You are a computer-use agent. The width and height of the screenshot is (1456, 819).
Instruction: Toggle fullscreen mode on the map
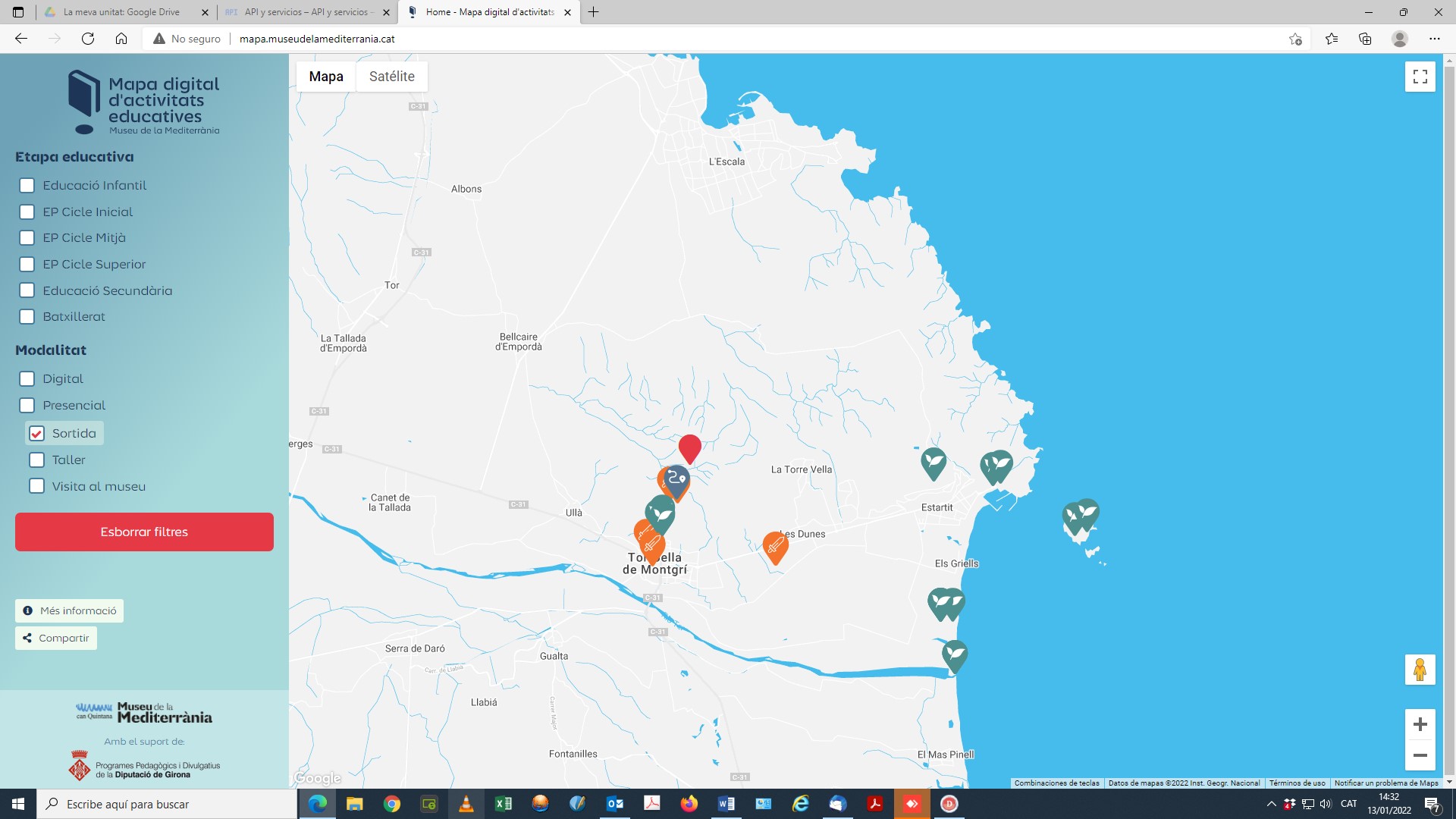tap(1420, 76)
